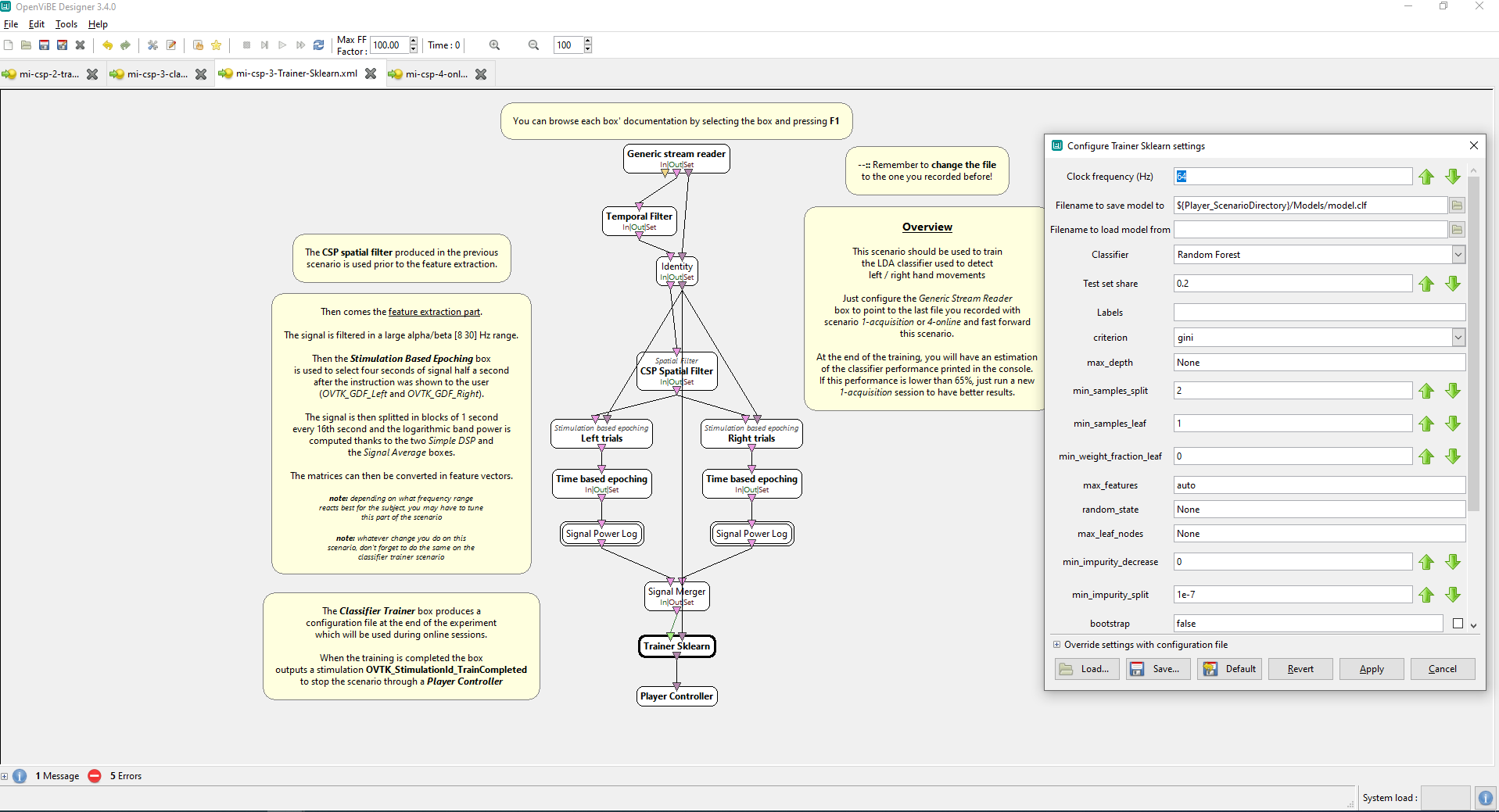Viewport: 1499px width, 812px height.
Task: Increase min_samples_split with the up arrow
Action: [1426, 391]
